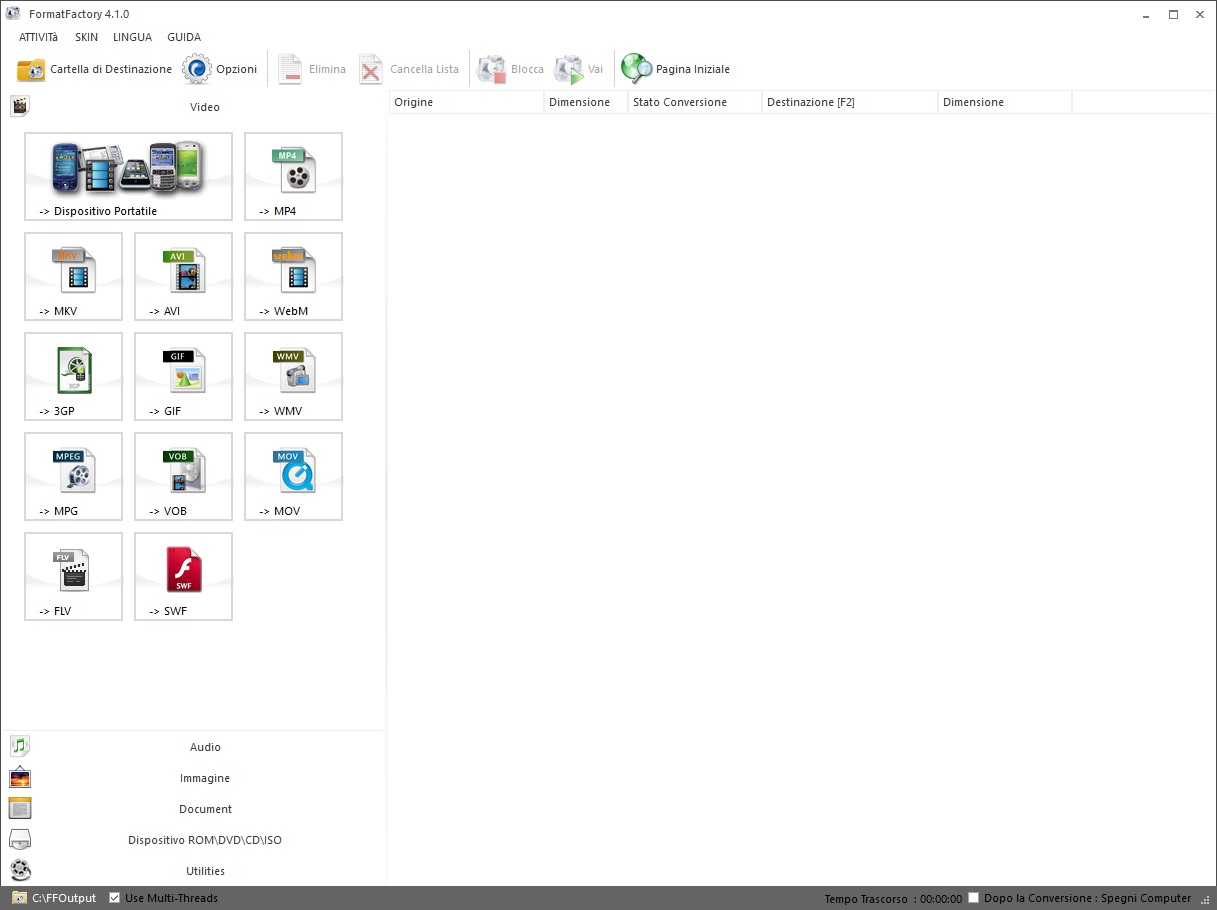Open the C:\FFOutput path link
This screenshot has height=910, width=1217.
(x=64, y=898)
